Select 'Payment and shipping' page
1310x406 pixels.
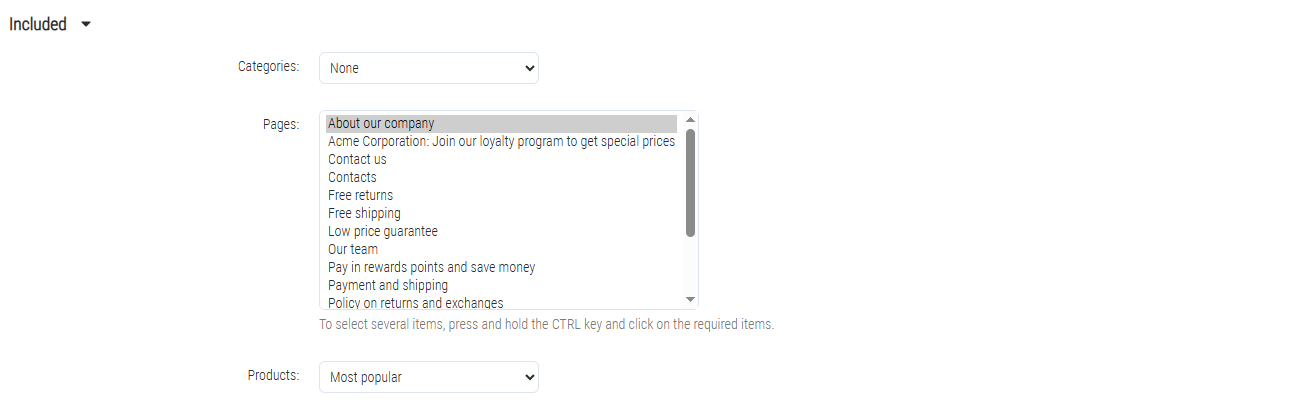tap(501, 285)
